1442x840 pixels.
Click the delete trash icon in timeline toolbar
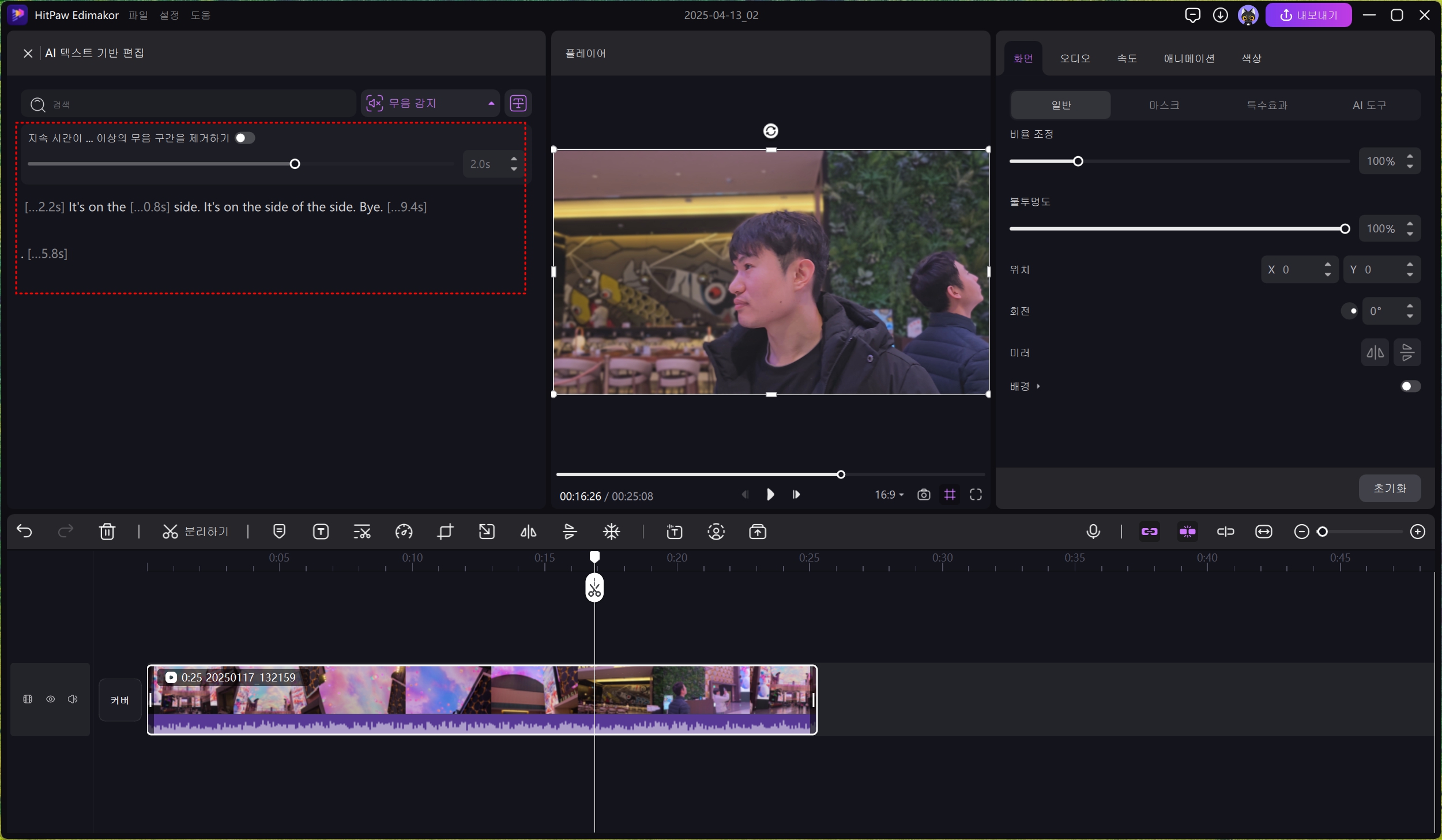(x=107, y=532)
